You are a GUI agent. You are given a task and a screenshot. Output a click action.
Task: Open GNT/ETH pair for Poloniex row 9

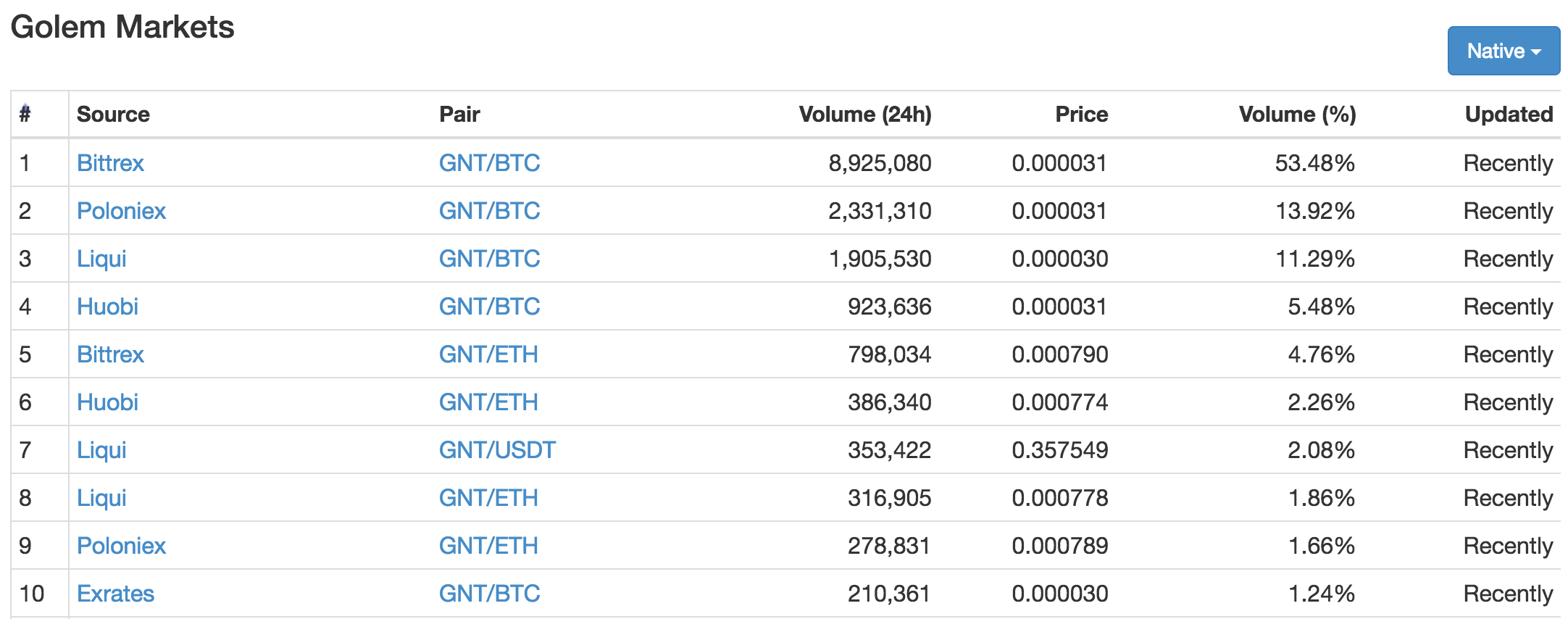coord(488,545)
